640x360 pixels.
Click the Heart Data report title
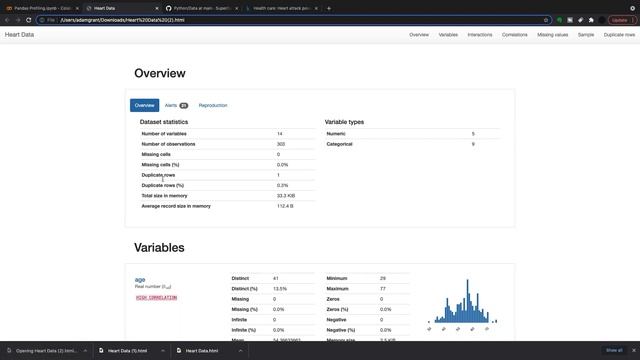coord(19,35)
